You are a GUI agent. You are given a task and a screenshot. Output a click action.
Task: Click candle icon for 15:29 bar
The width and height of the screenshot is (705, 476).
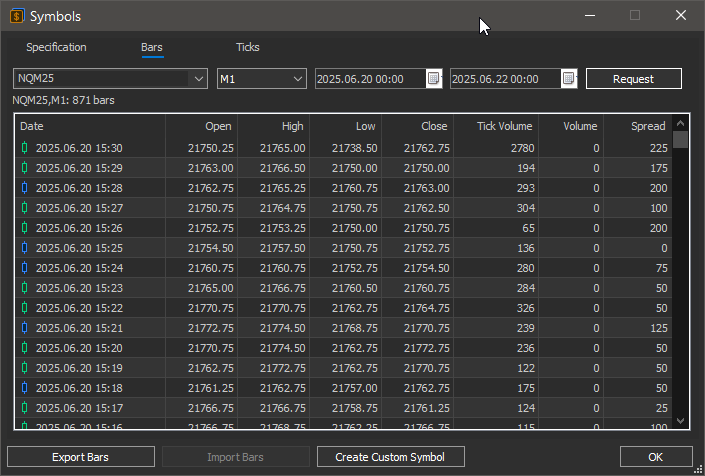25,168
